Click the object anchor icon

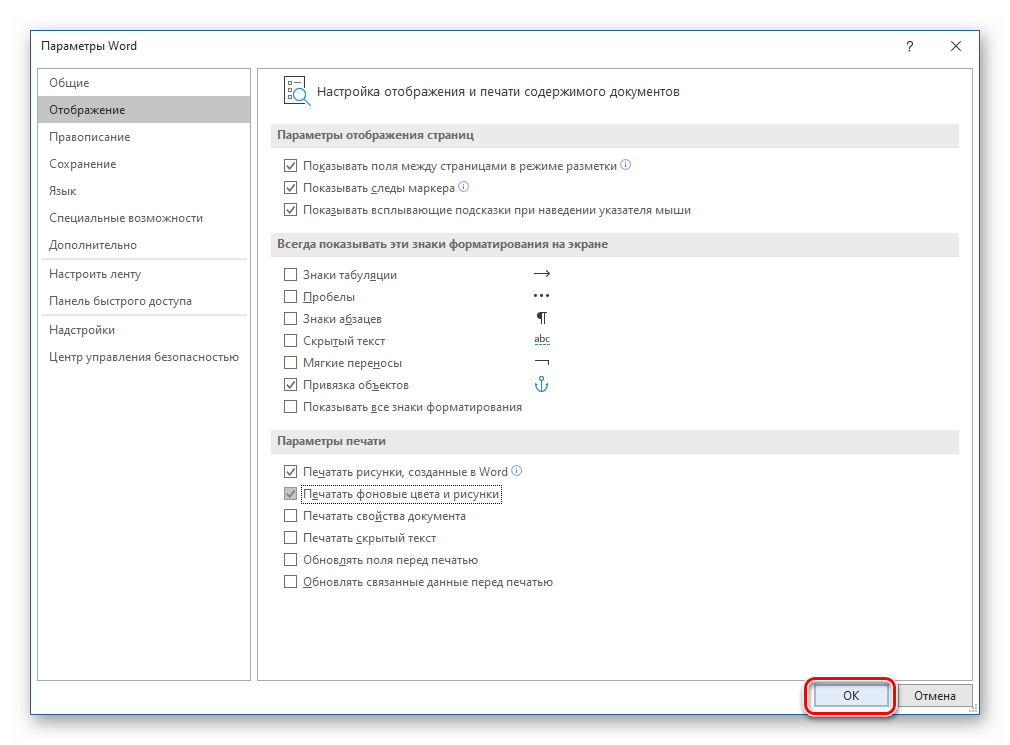[541, 384]
